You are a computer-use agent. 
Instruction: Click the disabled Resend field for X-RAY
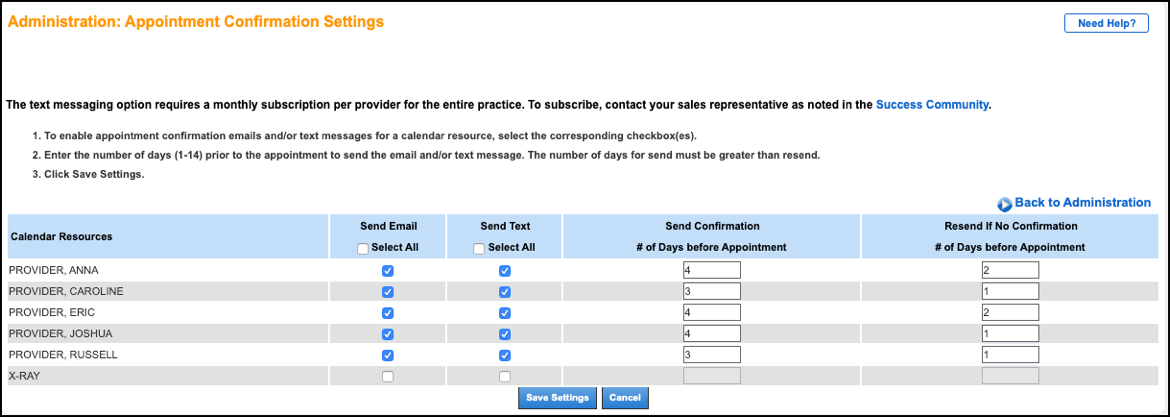click(x=1010, y=375)
